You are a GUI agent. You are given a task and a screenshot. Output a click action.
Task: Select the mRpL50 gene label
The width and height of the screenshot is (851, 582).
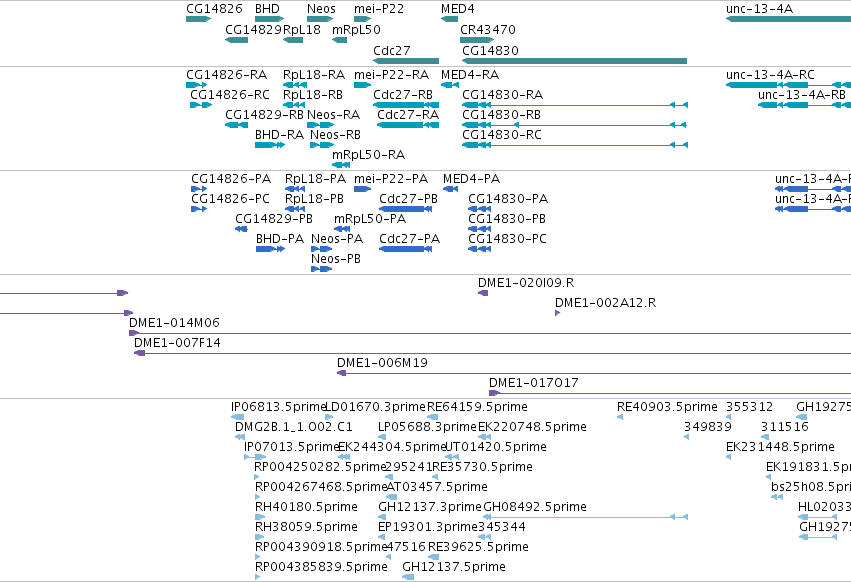[x=356, y=29]
